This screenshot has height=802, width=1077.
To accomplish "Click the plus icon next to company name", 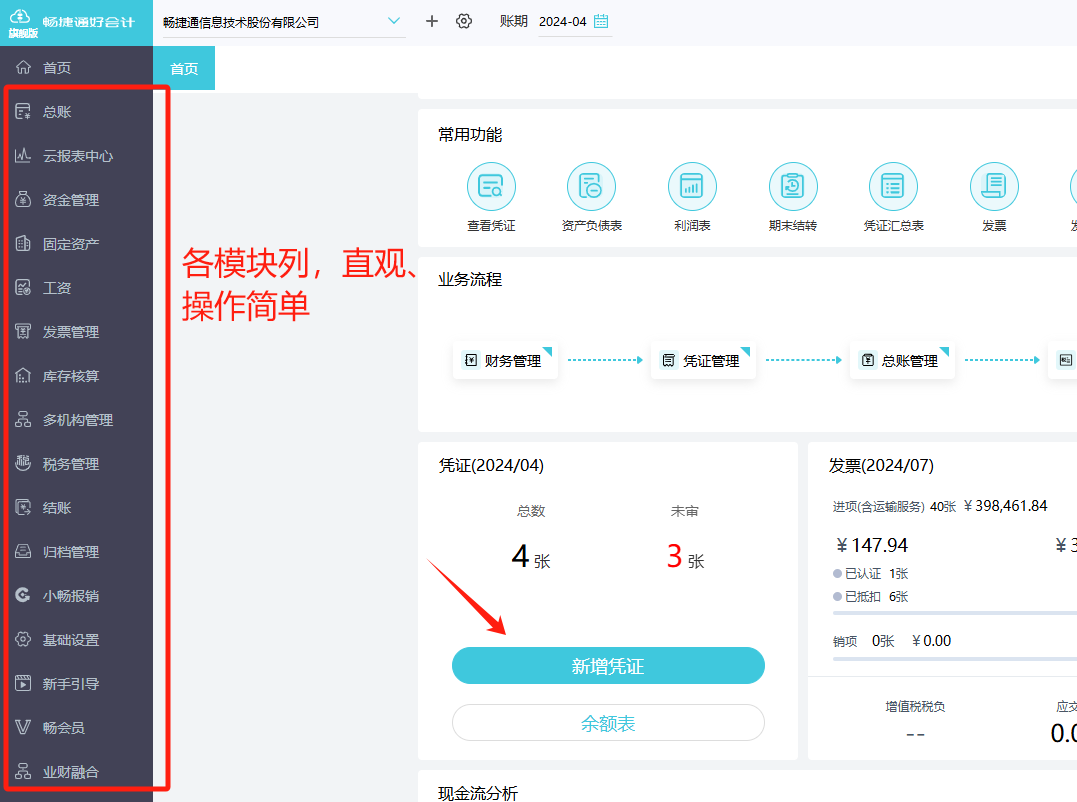I will pos(432,20).
